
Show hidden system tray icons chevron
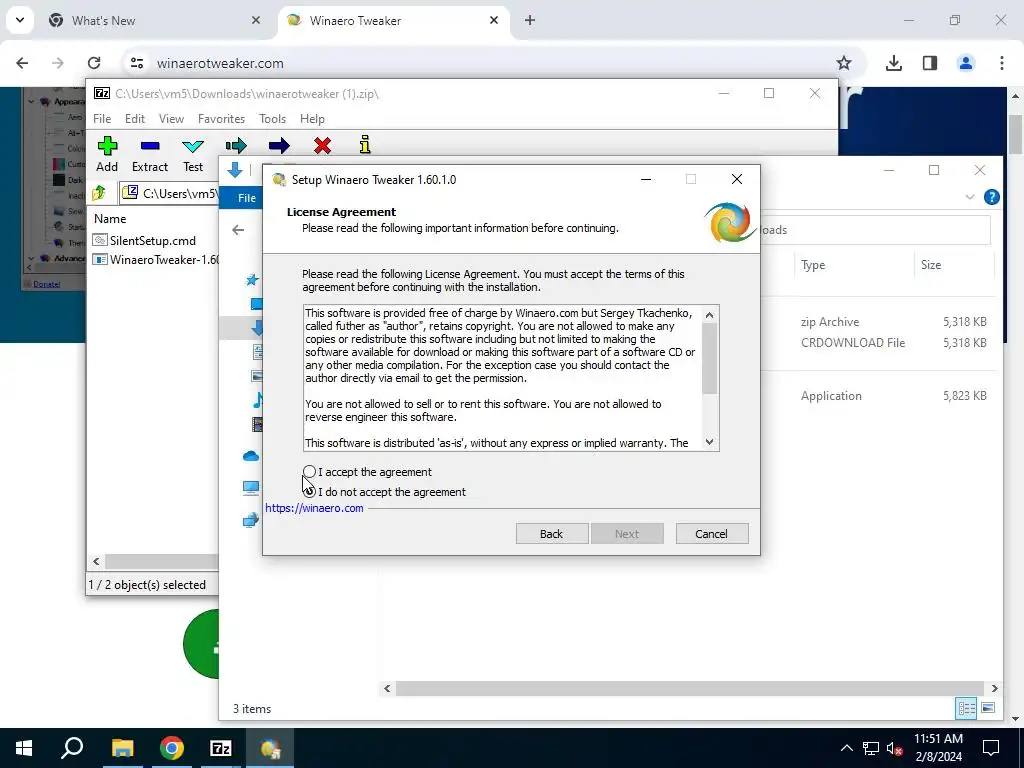(846, 748)
